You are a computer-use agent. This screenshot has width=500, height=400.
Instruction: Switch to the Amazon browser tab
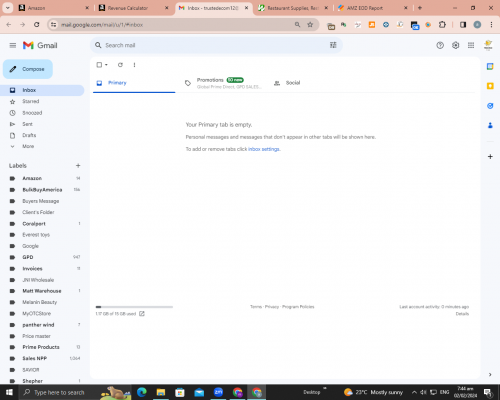tap(53, 8)
